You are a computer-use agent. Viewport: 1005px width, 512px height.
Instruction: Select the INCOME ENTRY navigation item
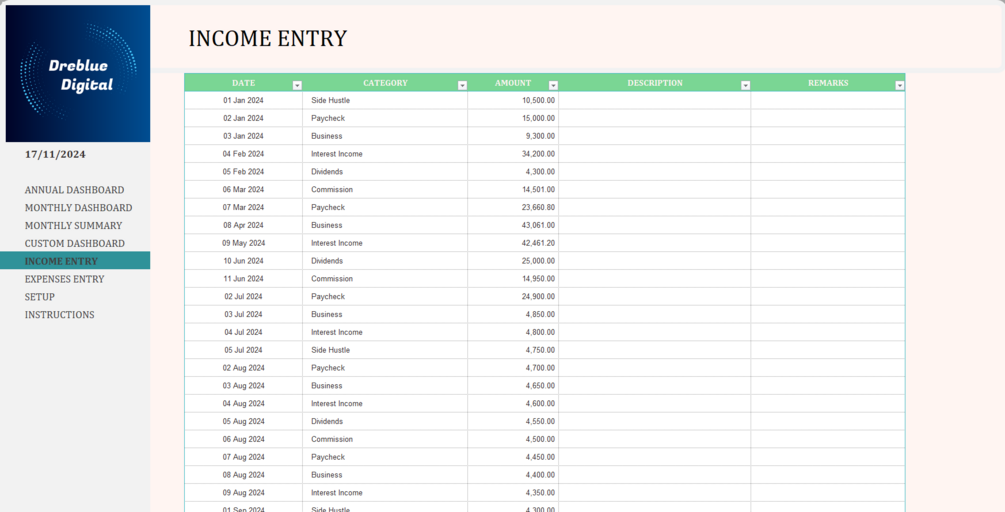click(x=75, y=261)
